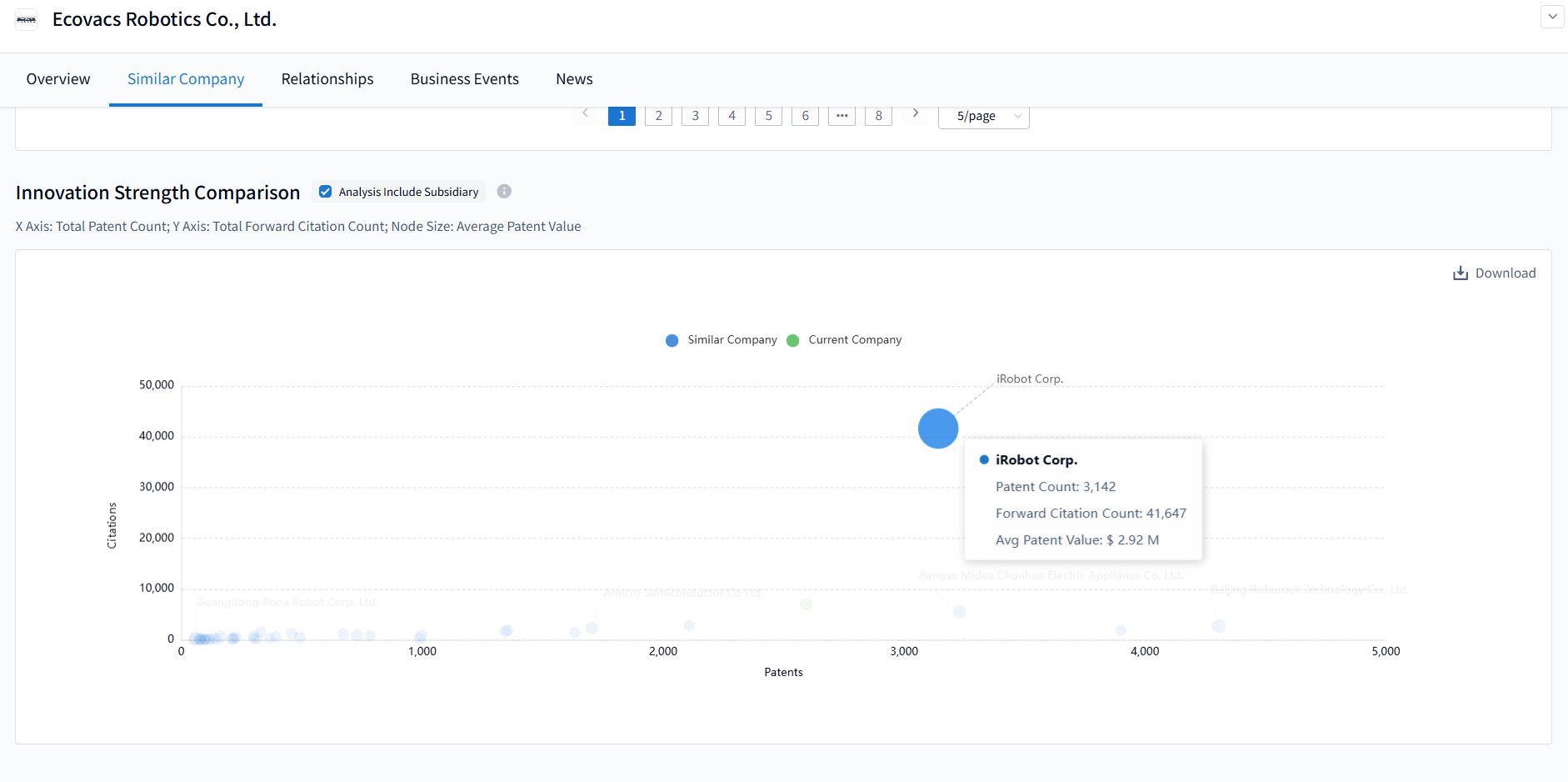Image resolution: width=1568 pixels, height=782 pixels.
Task: Click the pagination ellipsis jump icon
Action: click(x=841, y=116)
